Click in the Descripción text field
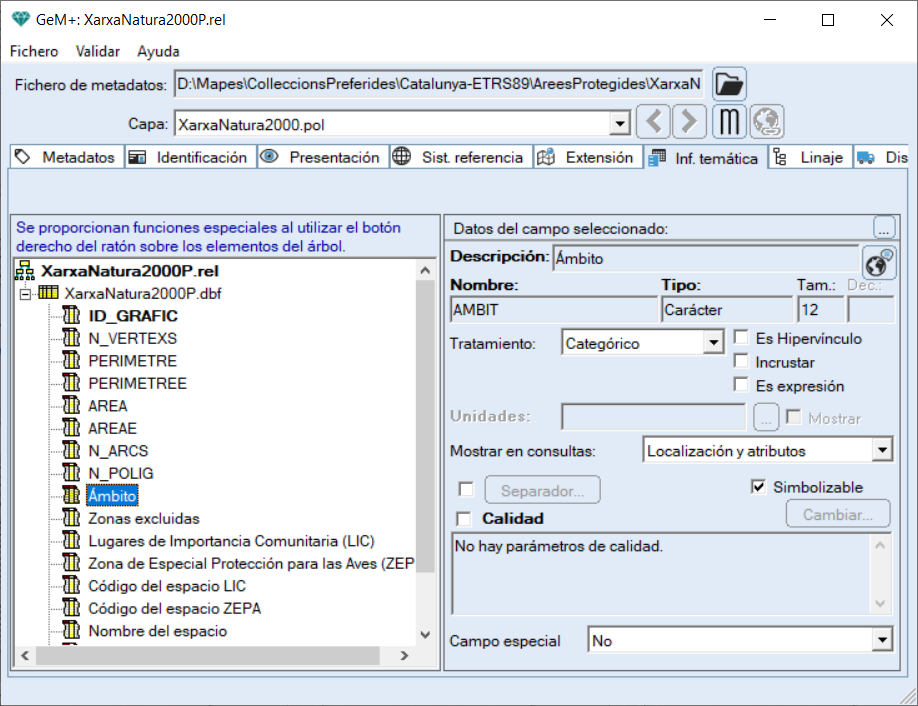Viewport: 918px width, 706px height. coord(704,259)
